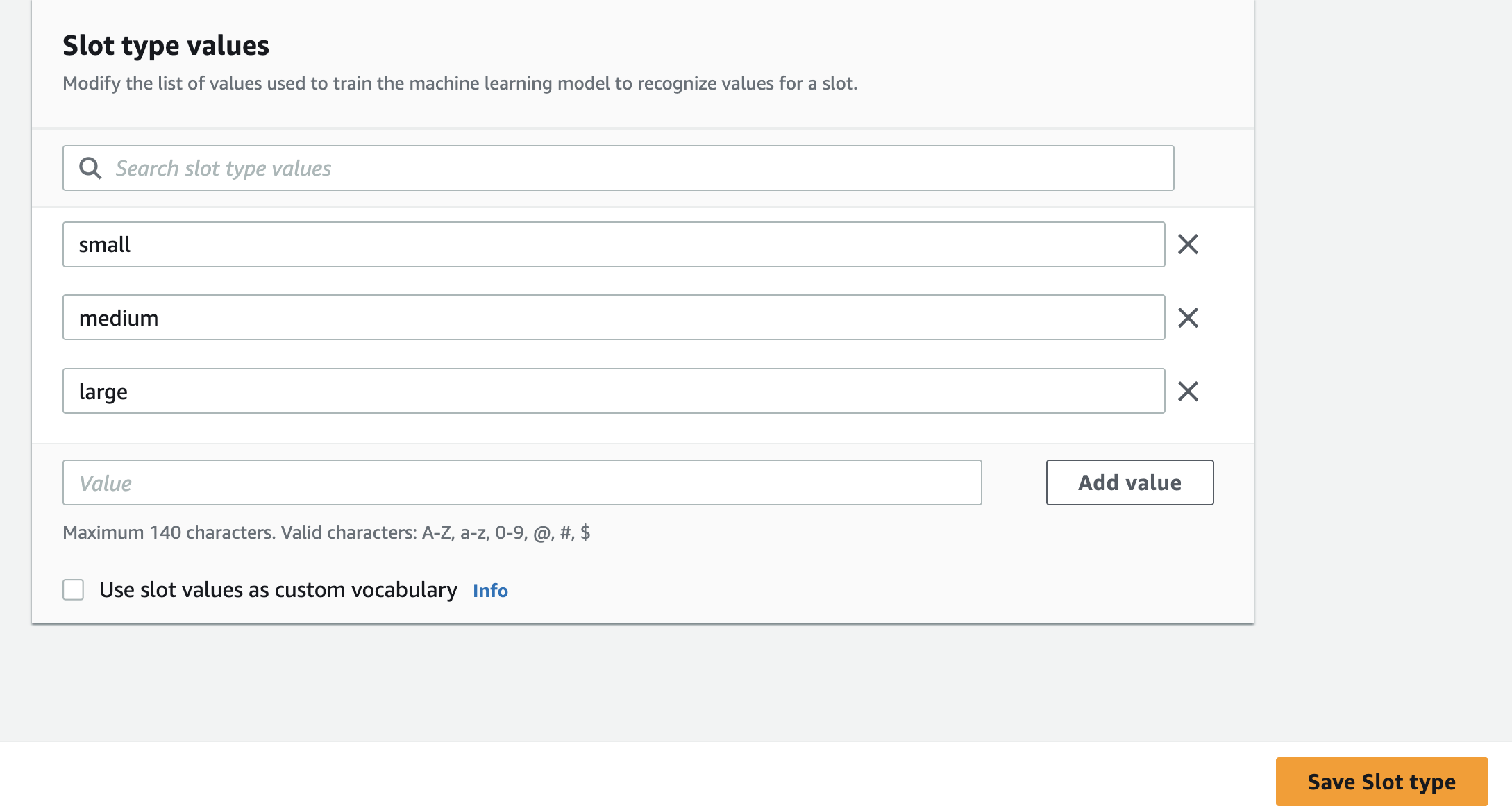Click the word 'medium' in second row
Screen dimensions: 1512x806
(119, 319)
